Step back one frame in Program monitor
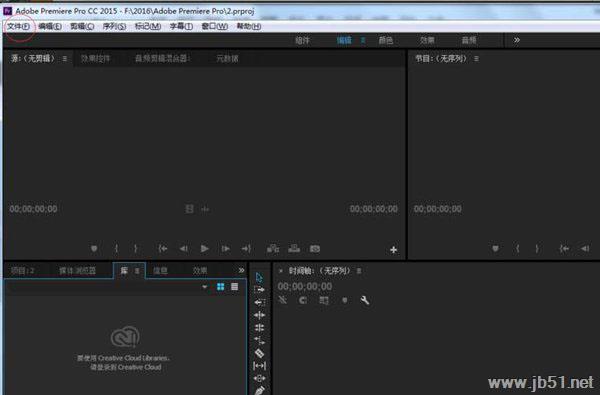This screenshot has width=600, height=395. 585,249
